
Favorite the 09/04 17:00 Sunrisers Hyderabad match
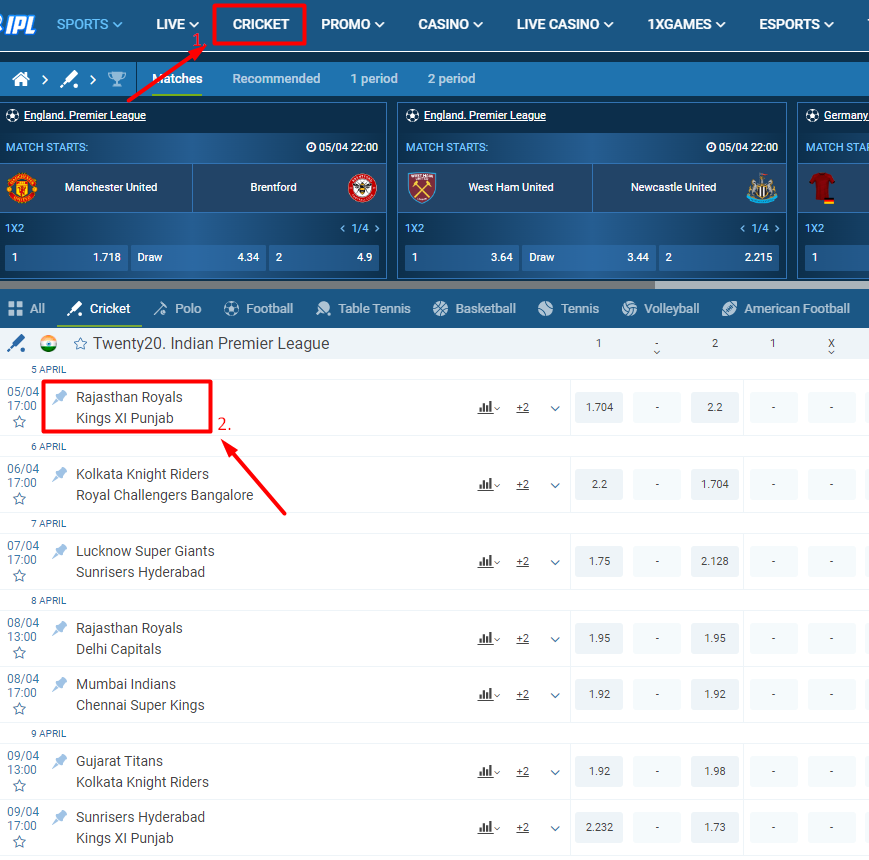point(19,842)
